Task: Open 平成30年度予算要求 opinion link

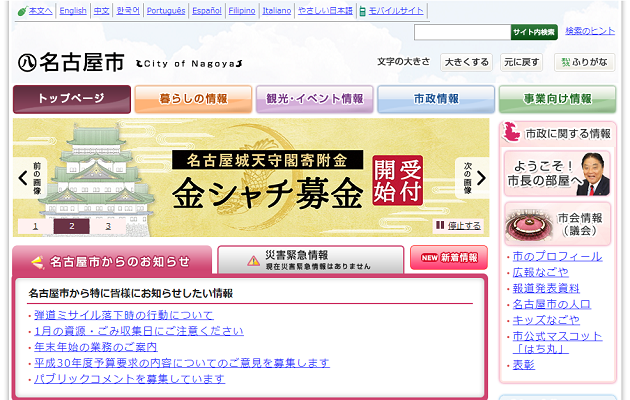Action: coord(182,363)
